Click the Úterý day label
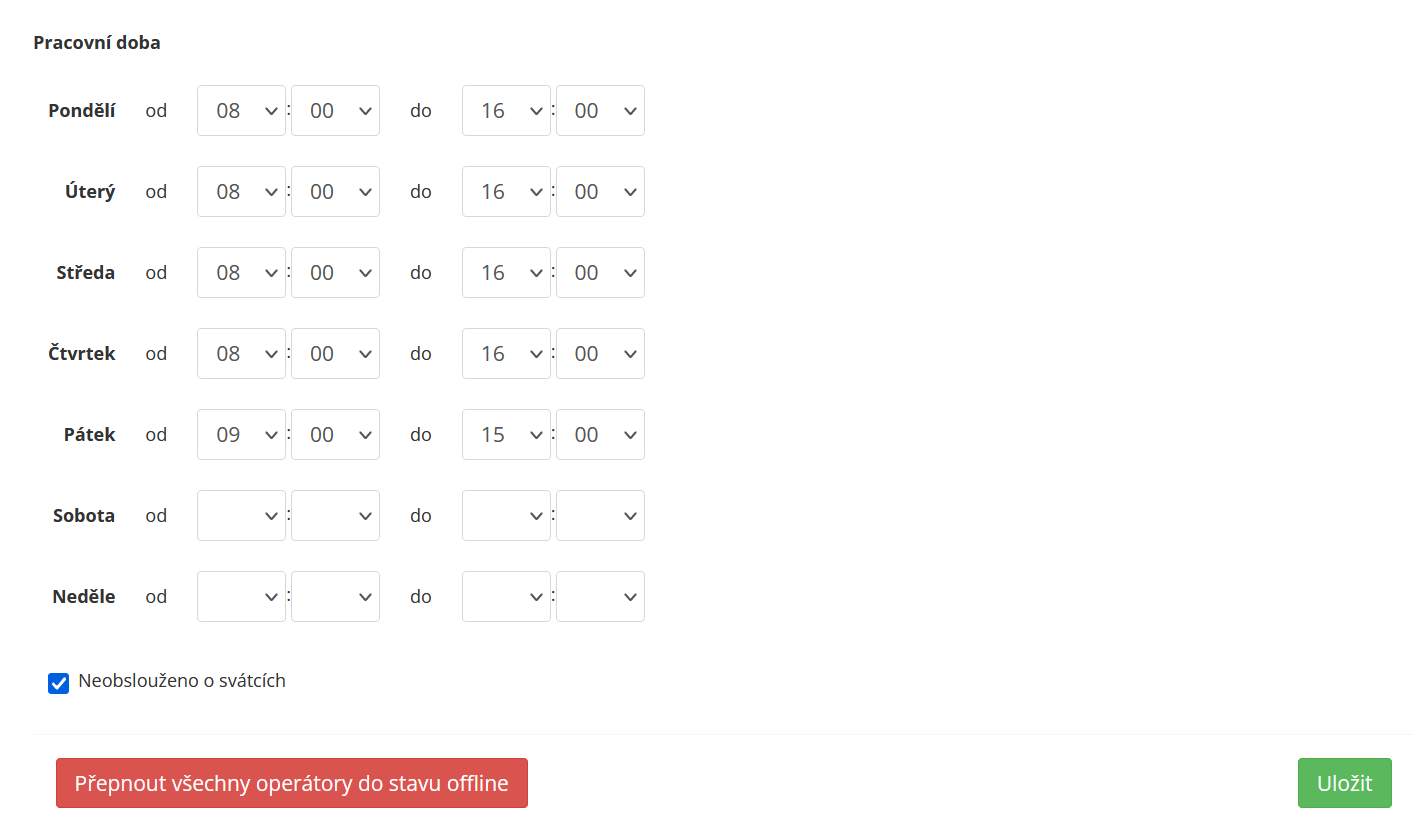Viewport: 1423px width, 839px height. (90, 192)
